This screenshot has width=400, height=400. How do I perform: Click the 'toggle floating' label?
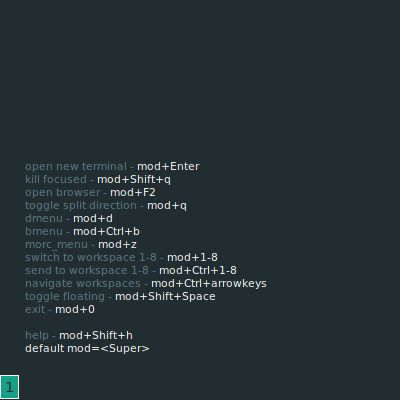(x=65, y=297)
